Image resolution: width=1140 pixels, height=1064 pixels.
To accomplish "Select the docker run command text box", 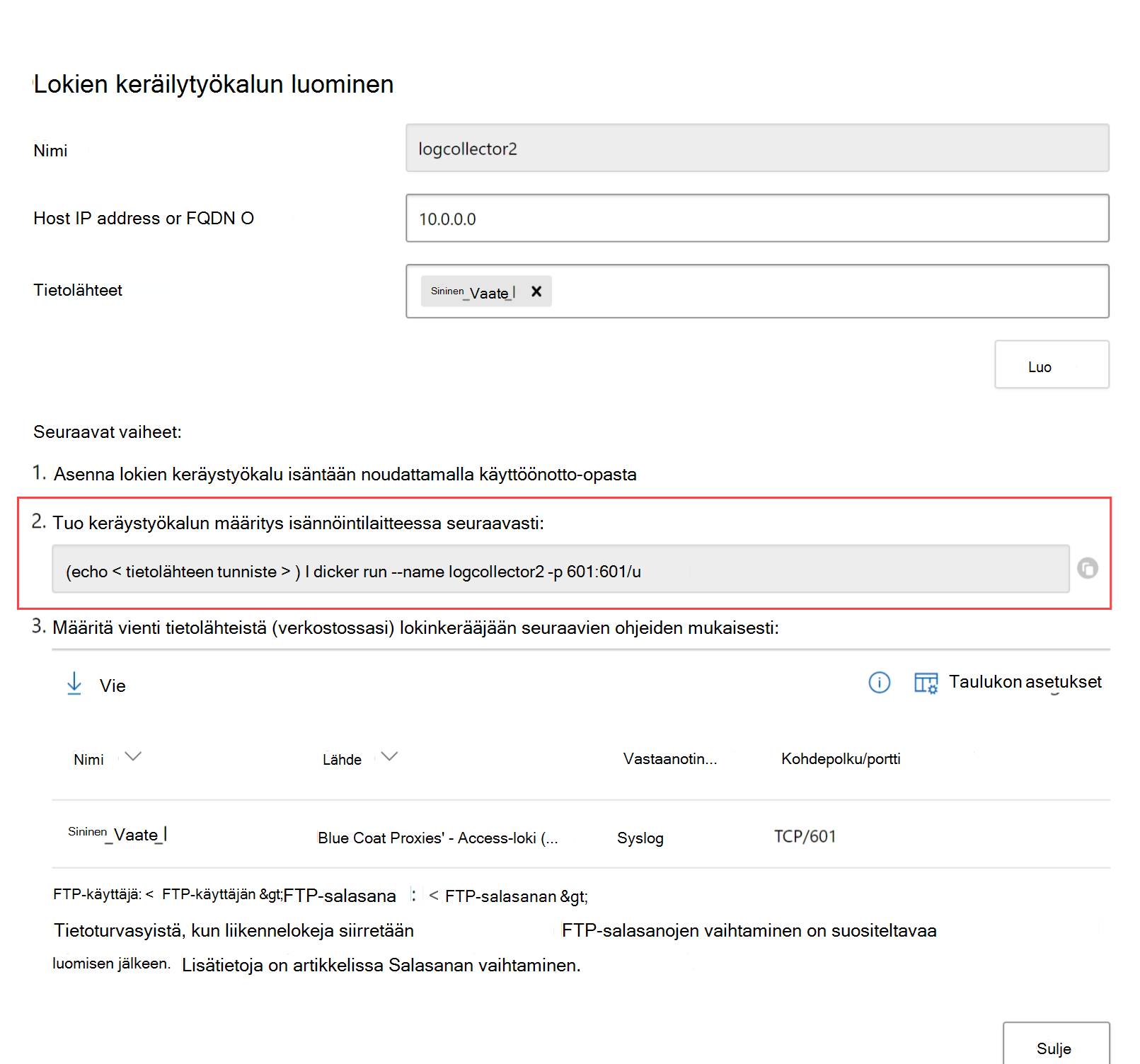I will click(560, 569).
